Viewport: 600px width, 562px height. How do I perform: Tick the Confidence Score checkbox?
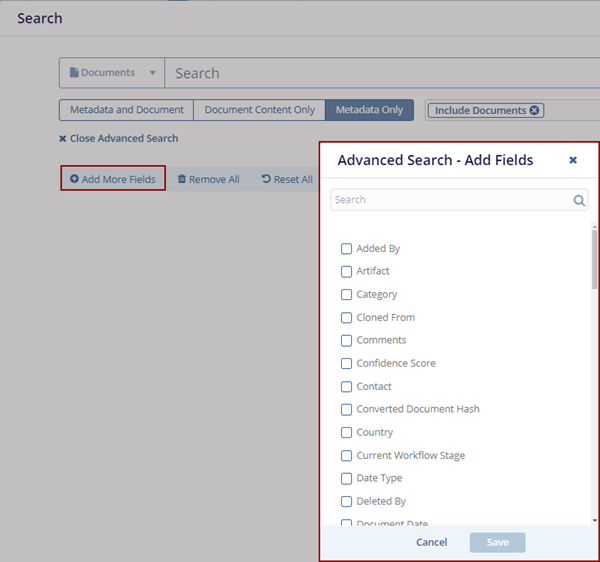click(346, 363)
